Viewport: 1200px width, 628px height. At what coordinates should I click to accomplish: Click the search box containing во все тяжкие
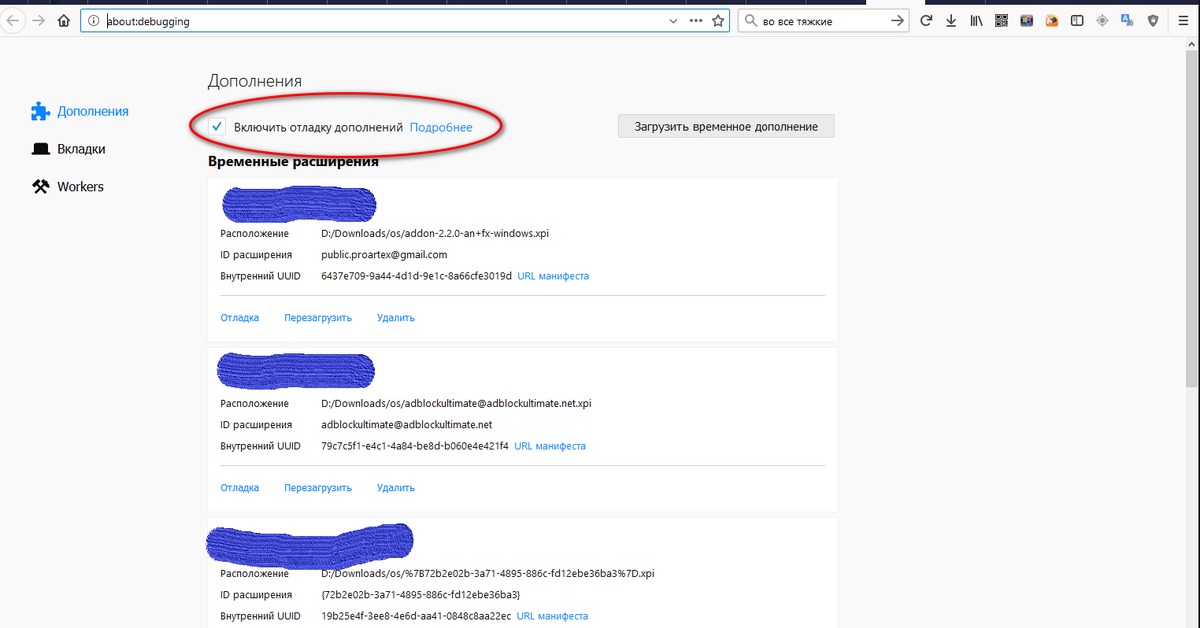tap(822, 21)
